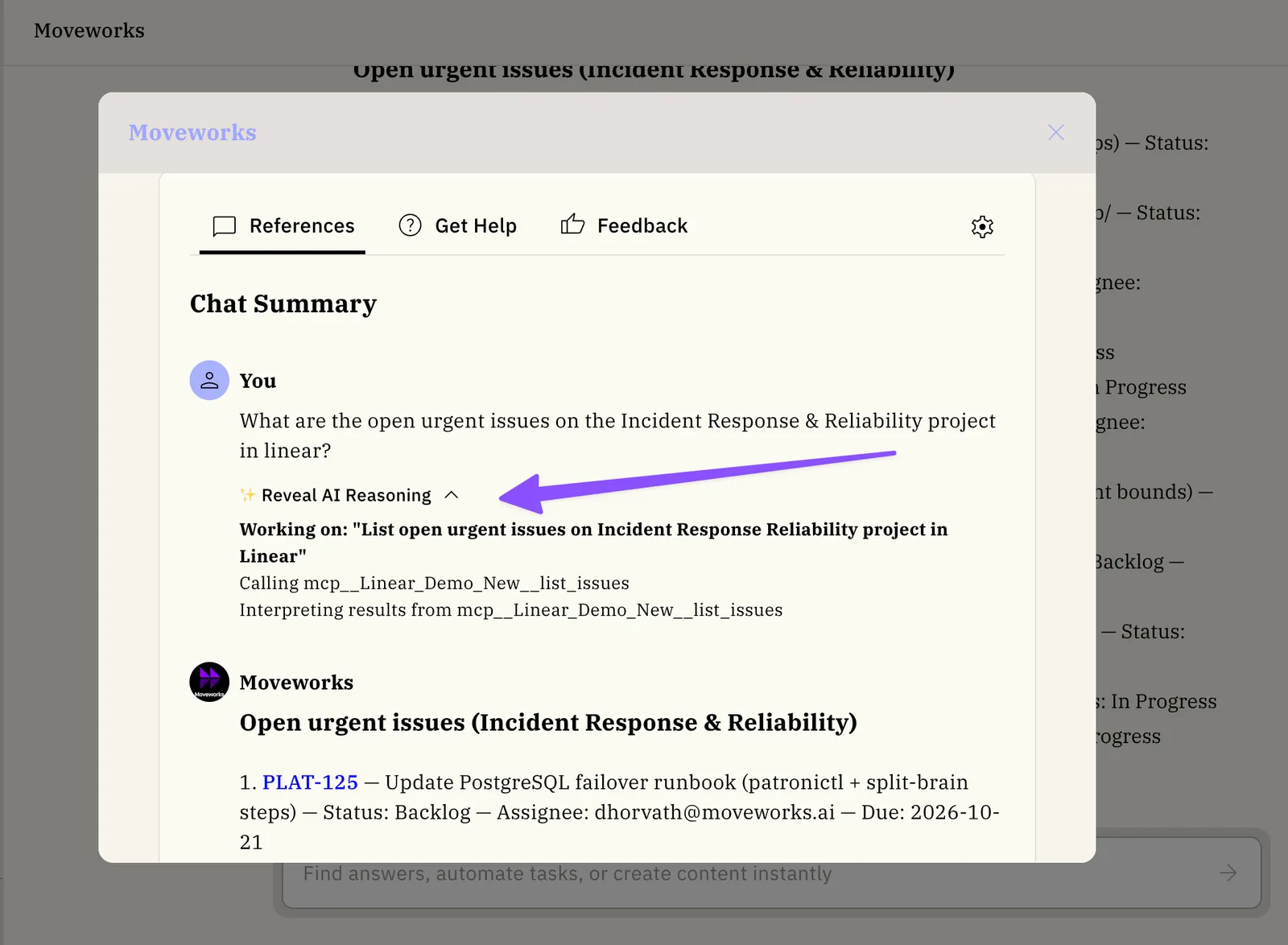
Task: Click the question mark Get Help icon
Action: click(x=410, y=225)
